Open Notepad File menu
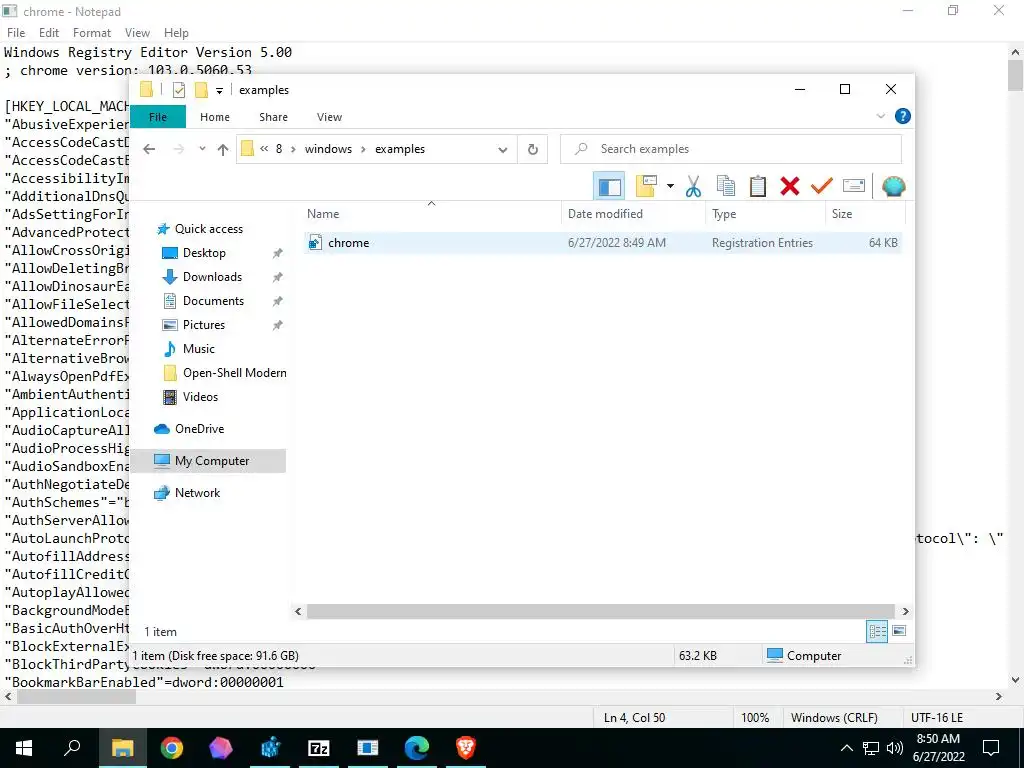This screenshot has width=1024, height=768. point(16,33)
